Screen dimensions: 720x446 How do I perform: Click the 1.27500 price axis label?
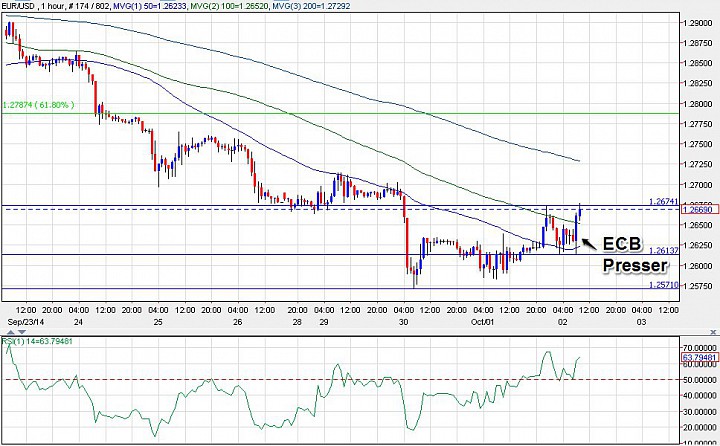tap(698, 144)
